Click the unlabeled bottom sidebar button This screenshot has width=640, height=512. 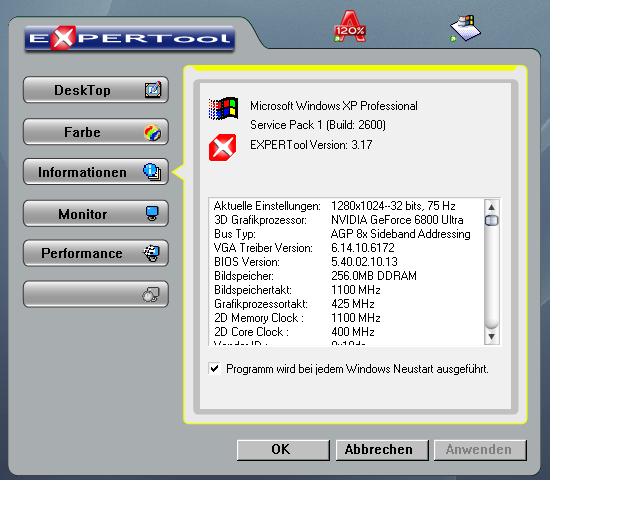coord(96,294)
